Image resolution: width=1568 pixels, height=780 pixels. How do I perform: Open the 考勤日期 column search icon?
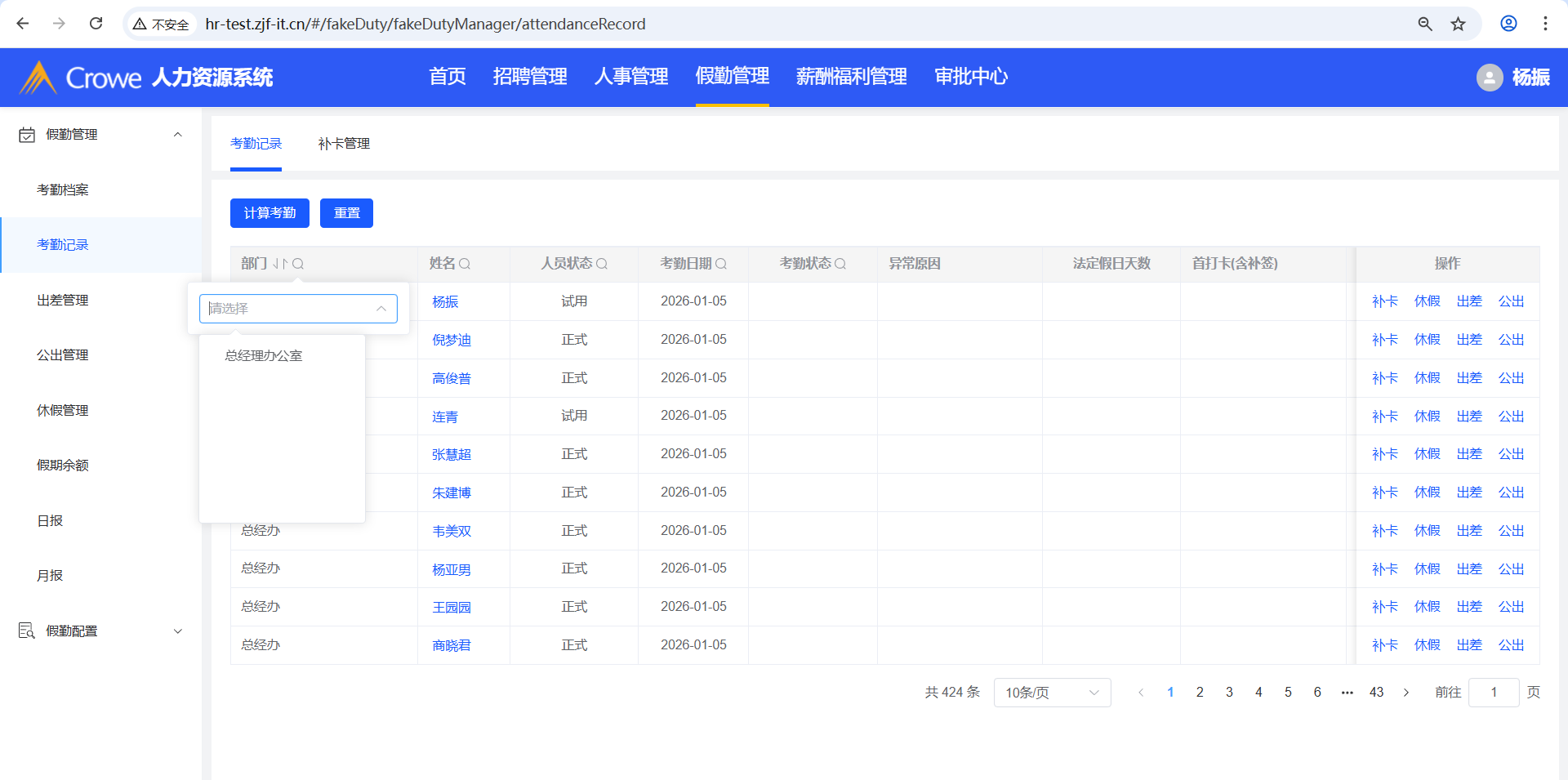(721, 264)
